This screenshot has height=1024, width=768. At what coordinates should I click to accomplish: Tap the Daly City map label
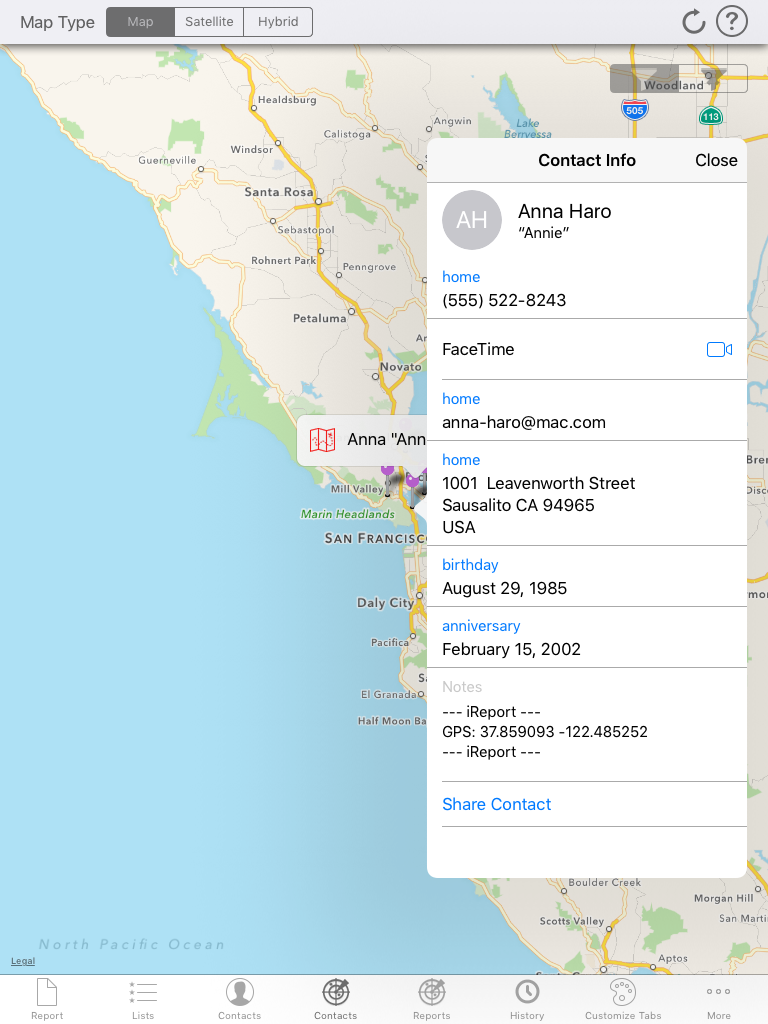[385, 603]
